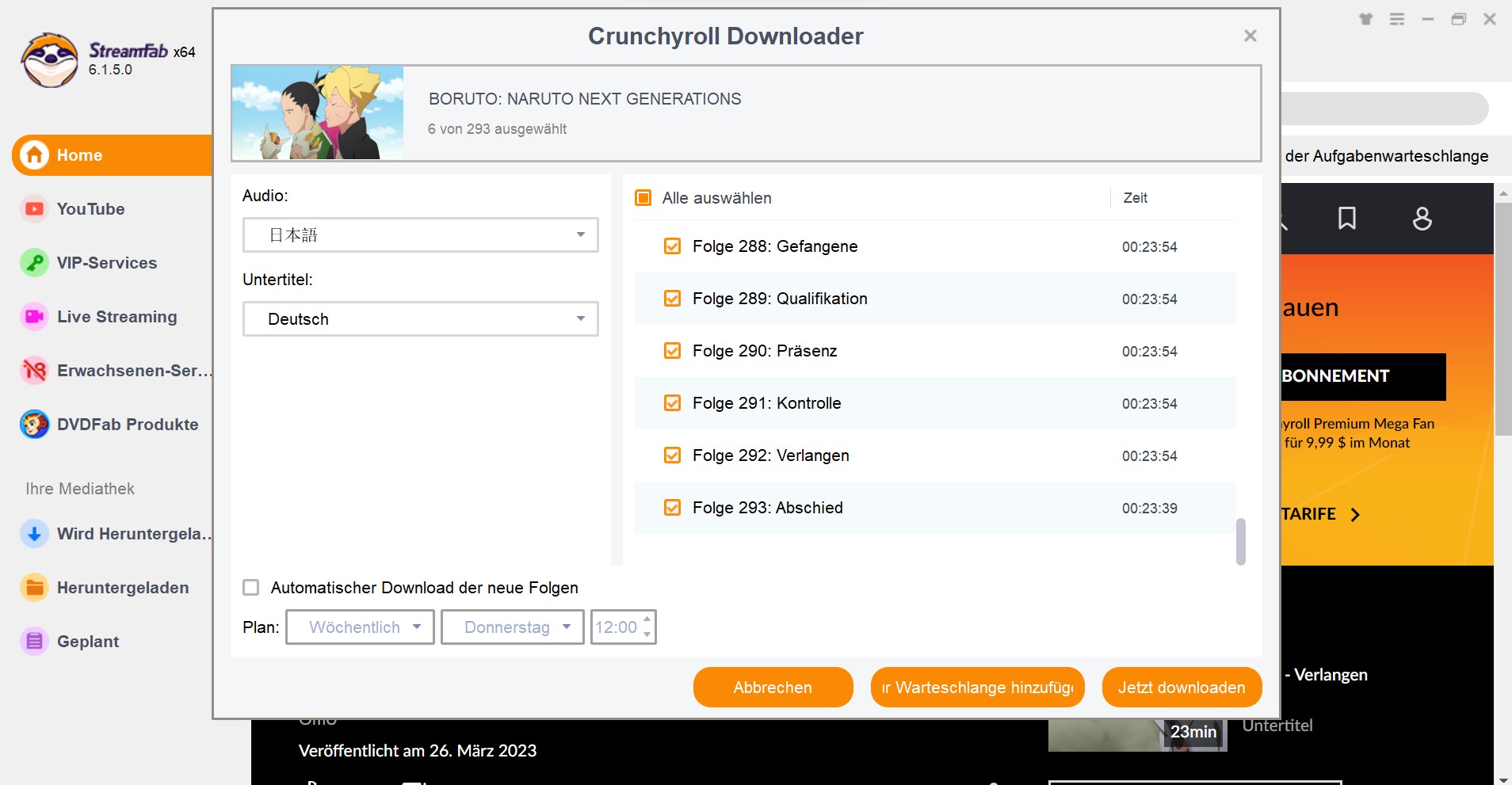Open the Home section in sidebar
This screenshot has width=1512, height=785.
pyautogui.click(x=113, y=155)
